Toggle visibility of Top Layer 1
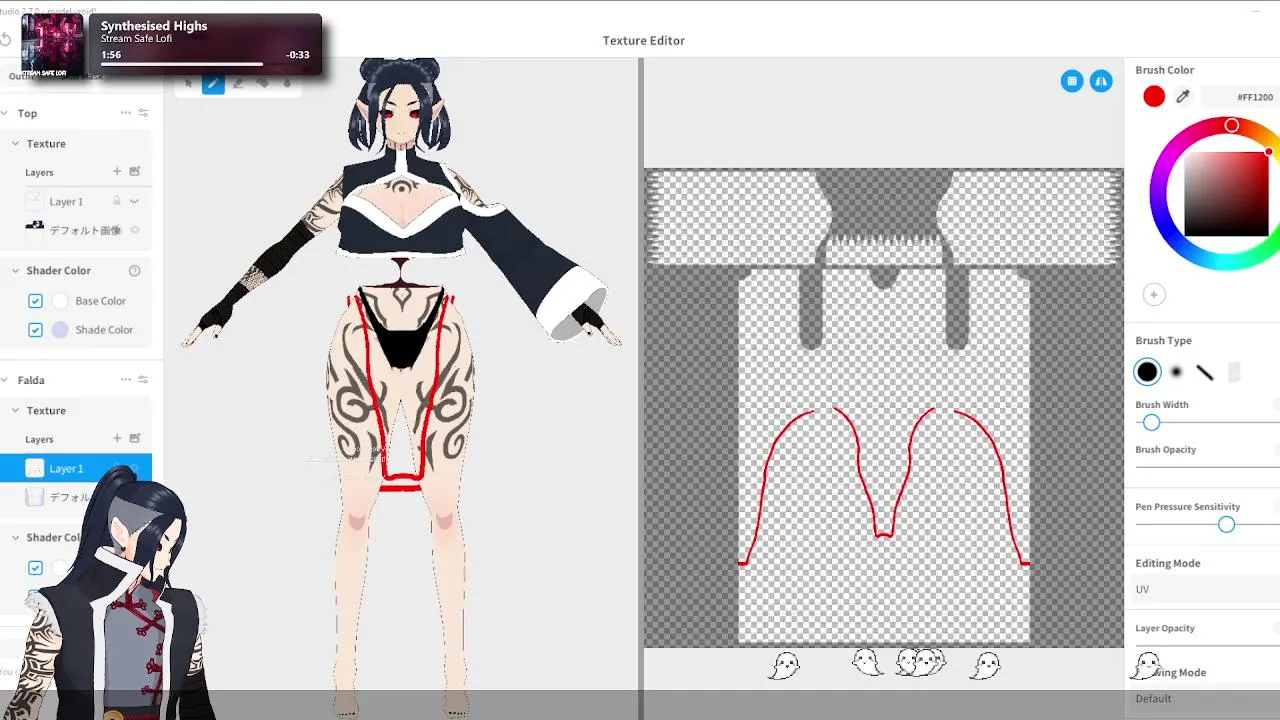This screenshot has height=720, width=1280. coord(135,201)
